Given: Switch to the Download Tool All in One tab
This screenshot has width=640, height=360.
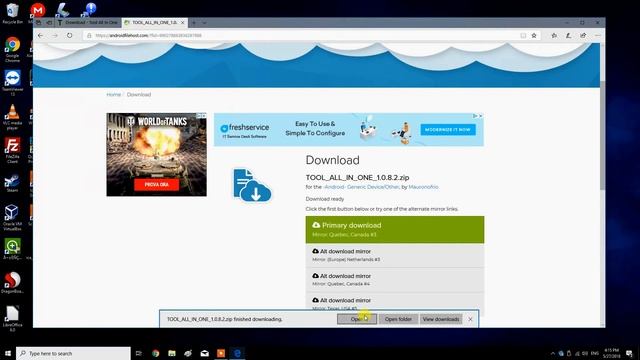Looking at the screenshot, I should (x=89, y=23).
